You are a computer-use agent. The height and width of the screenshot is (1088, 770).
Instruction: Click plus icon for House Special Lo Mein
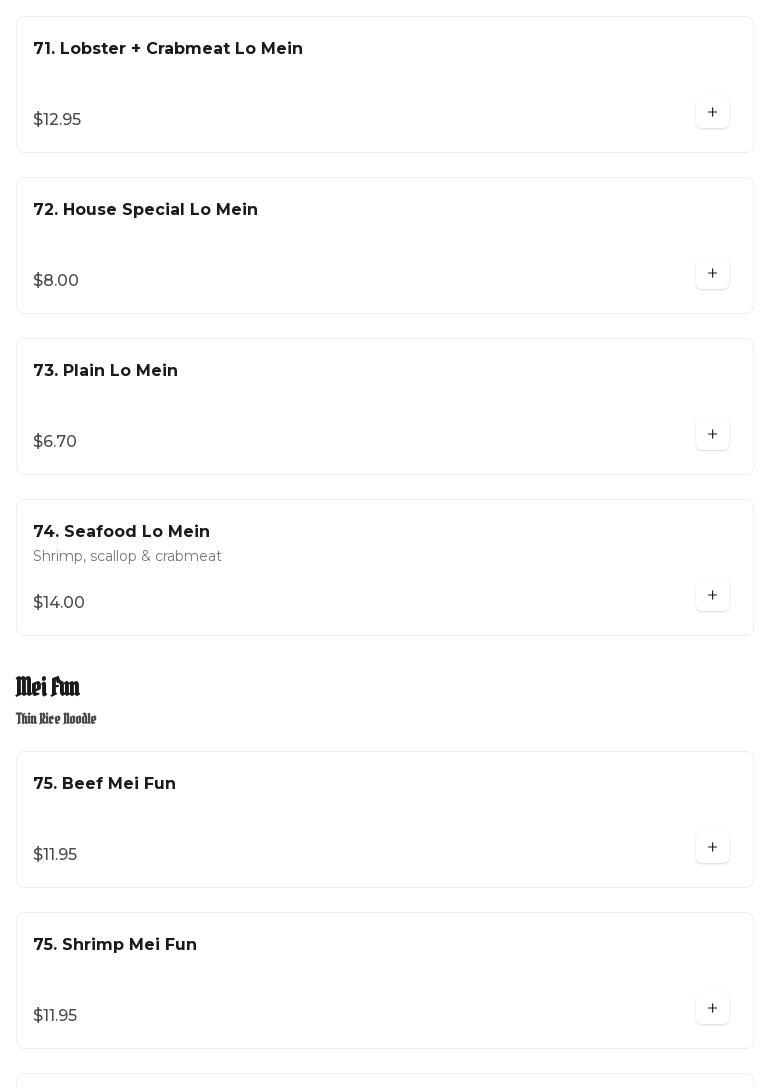point(712,274)
